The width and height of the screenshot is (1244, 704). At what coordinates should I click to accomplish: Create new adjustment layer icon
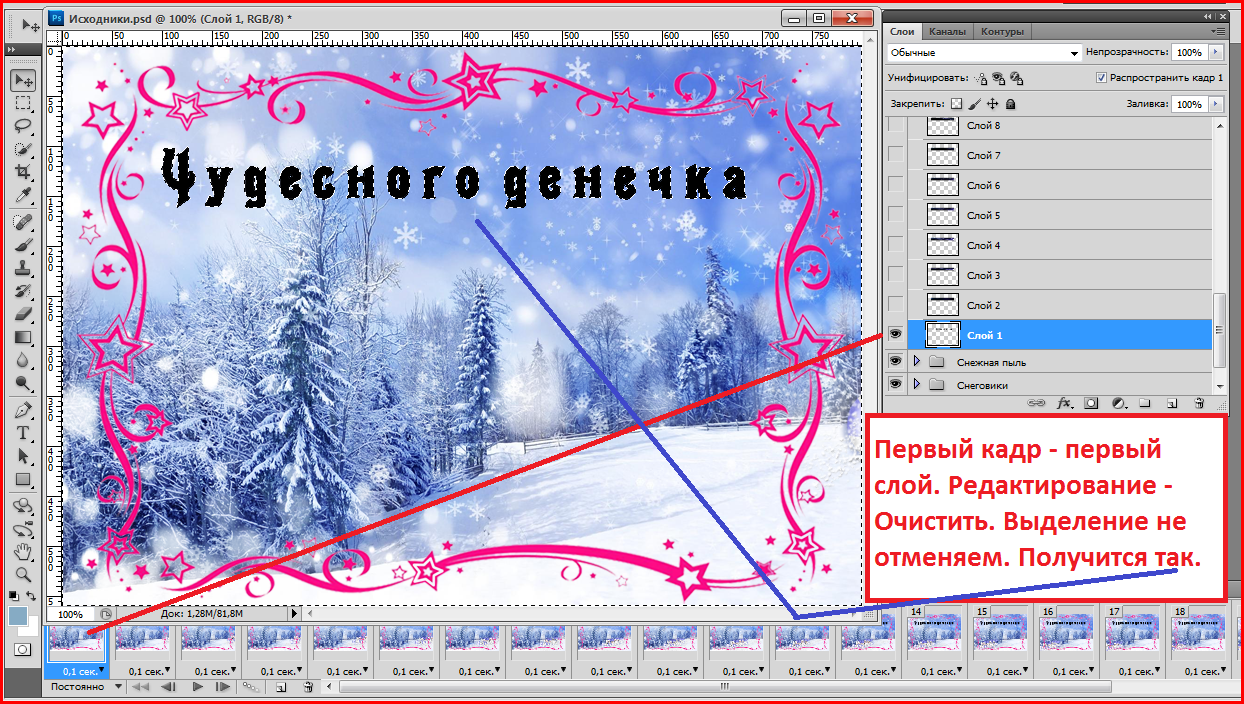click(x=1118, y=403)
